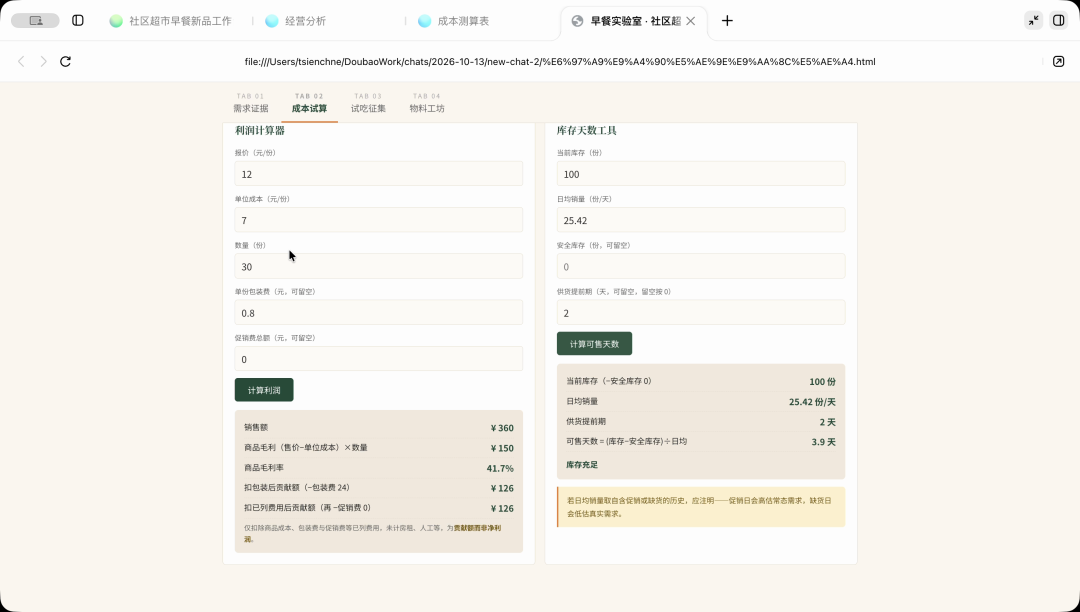The height and width of the screenshot is (612, 1080).
Task: Select the 成本试算 tab
Action: tap(309, 103)
